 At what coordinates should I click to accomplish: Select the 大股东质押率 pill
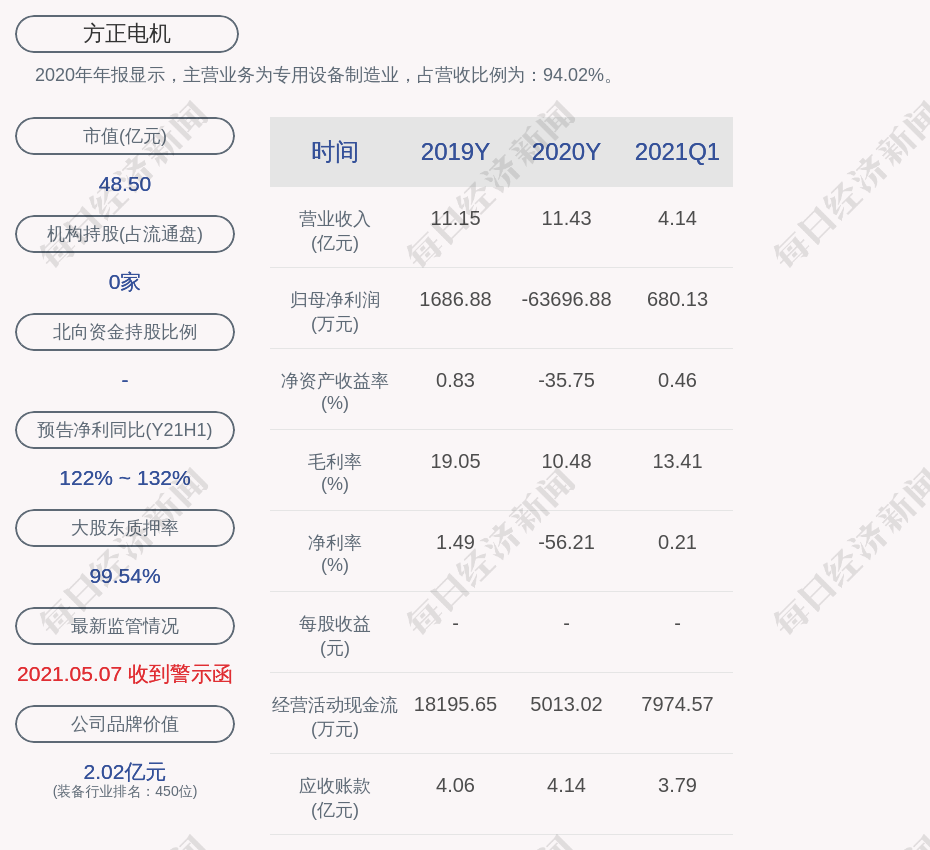(125, 527)
